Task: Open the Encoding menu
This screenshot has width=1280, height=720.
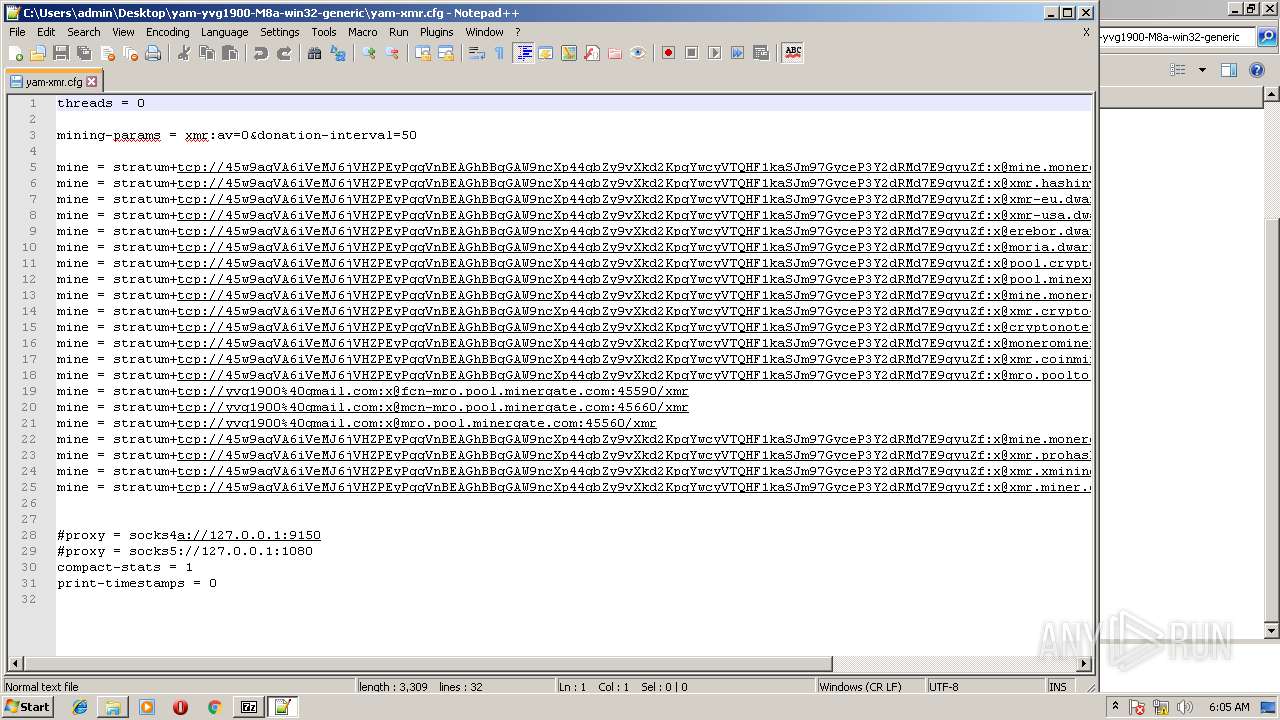Action: click(x=167, y=32)
